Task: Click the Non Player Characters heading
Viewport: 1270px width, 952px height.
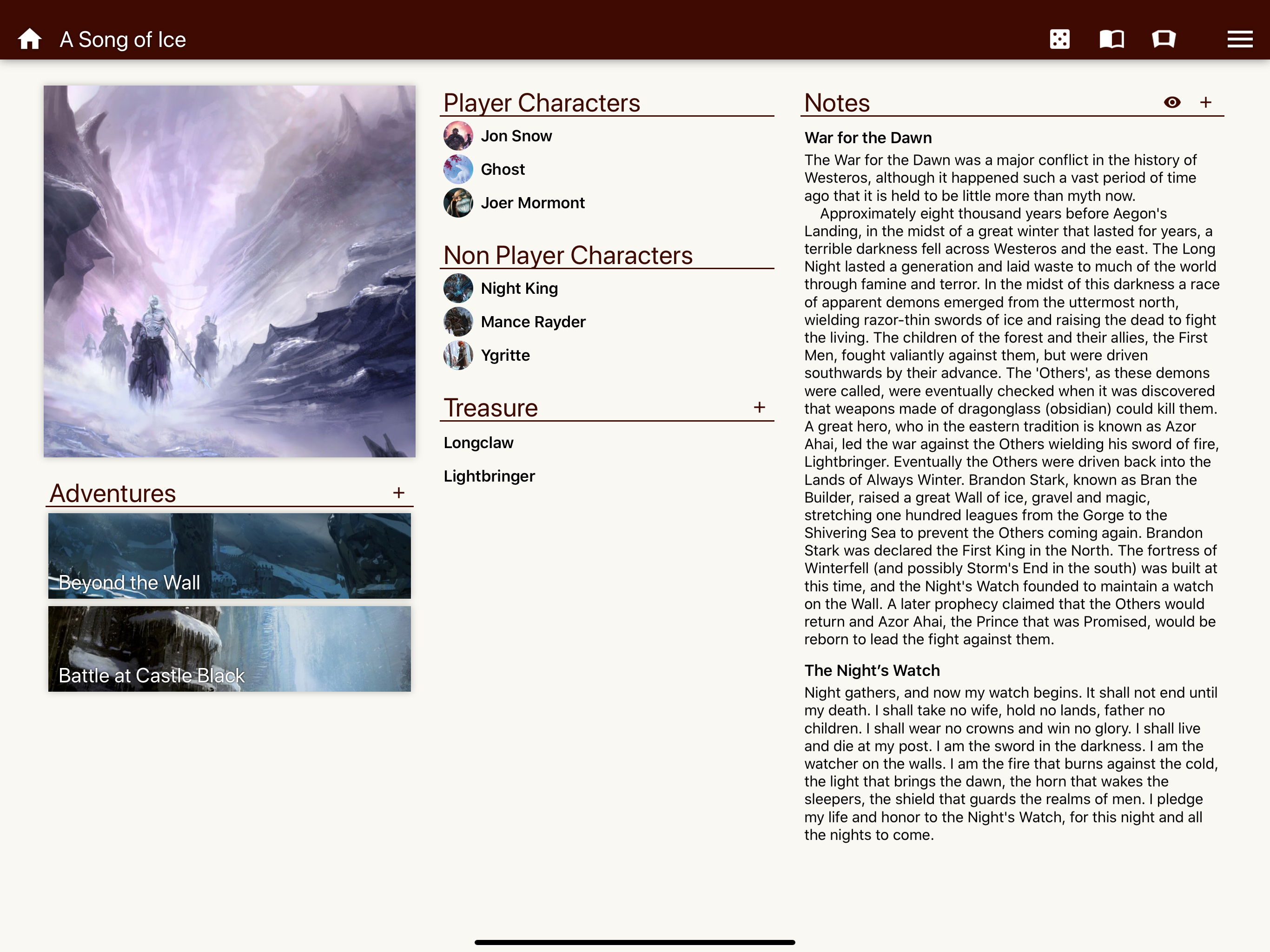Action: pyautogui.click(x=568, y=255)
